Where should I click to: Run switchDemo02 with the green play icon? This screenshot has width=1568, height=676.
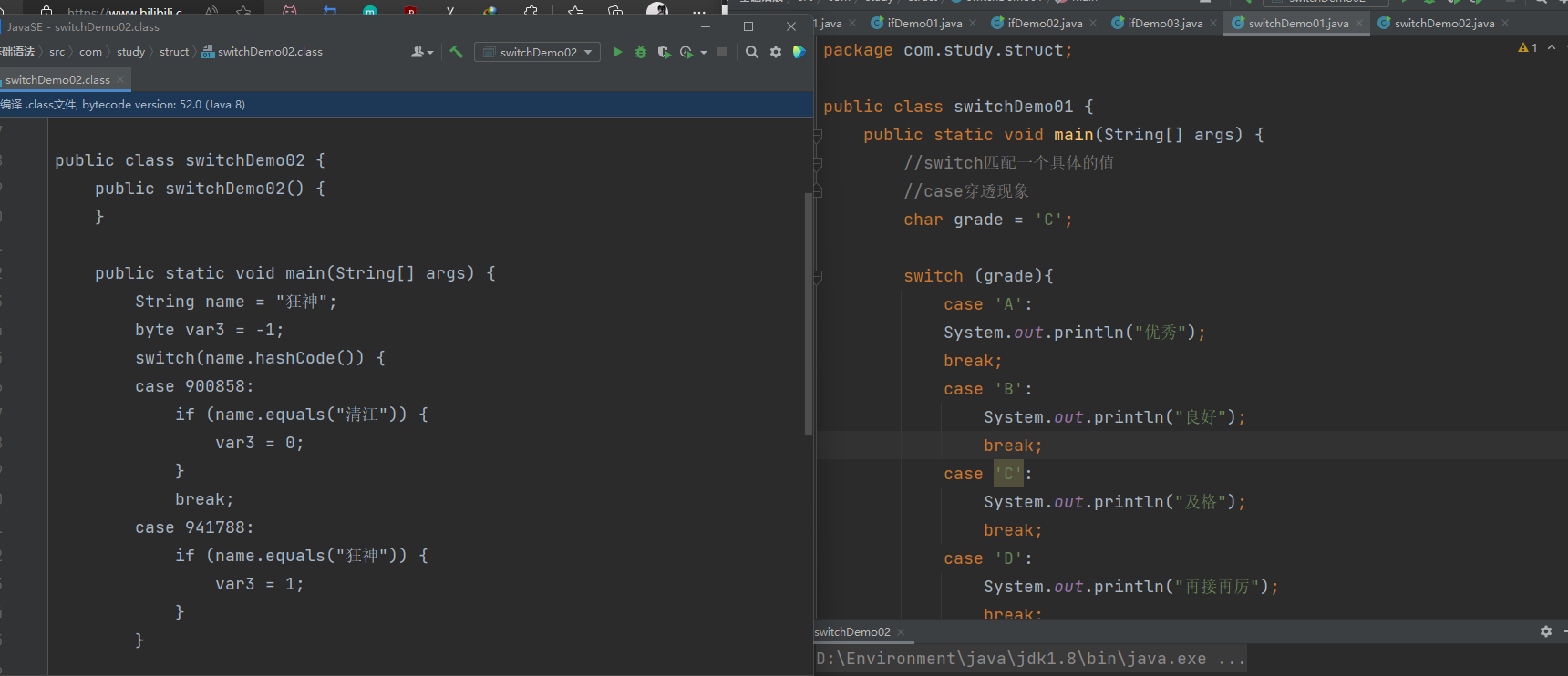pyautogui.click(x=617, y=52)
